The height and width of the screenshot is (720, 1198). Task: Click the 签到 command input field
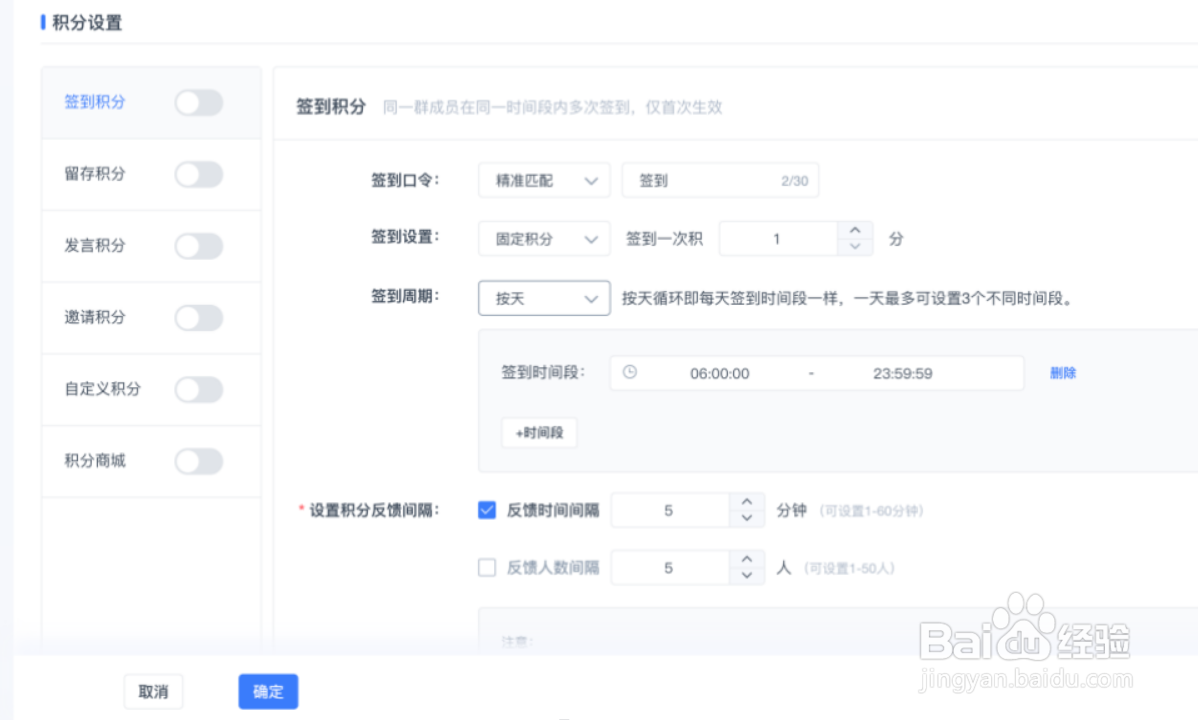pos(720,180)
